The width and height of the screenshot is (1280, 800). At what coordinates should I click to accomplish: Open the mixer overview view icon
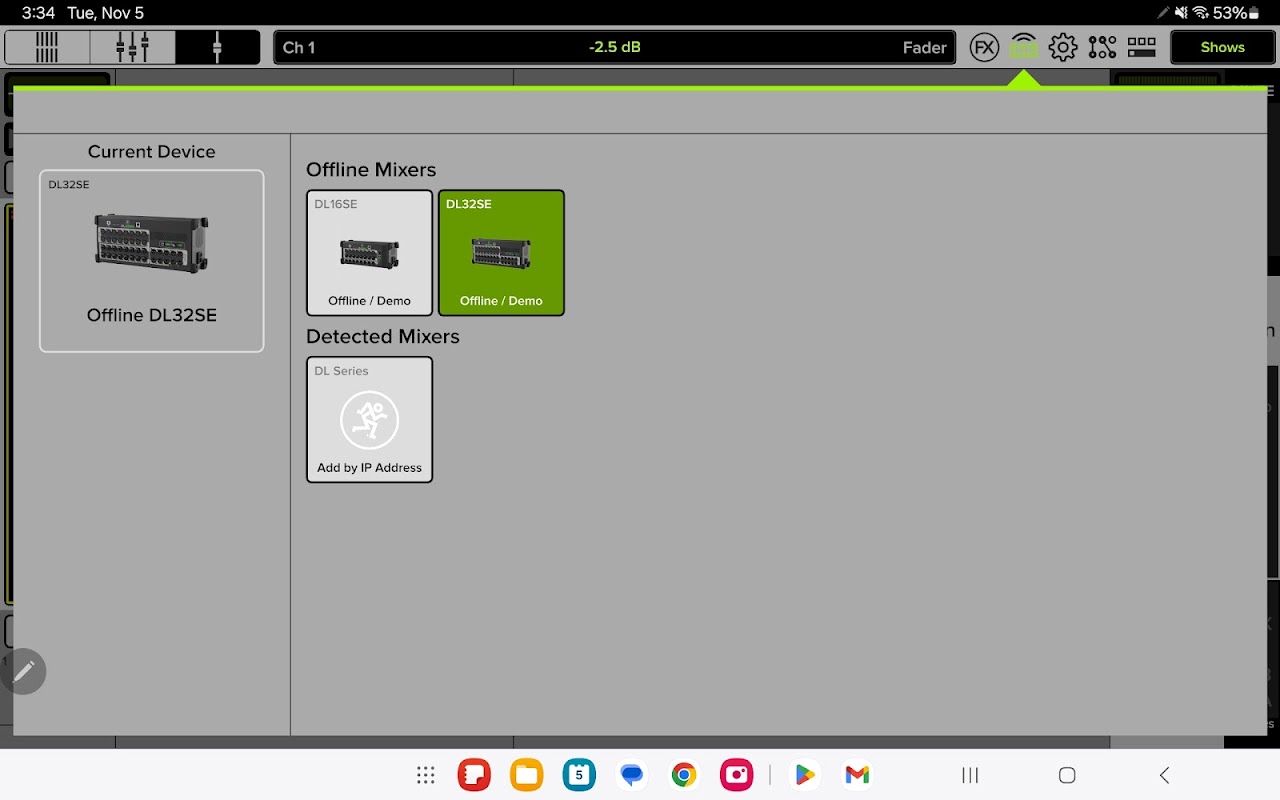click(47, 47)
